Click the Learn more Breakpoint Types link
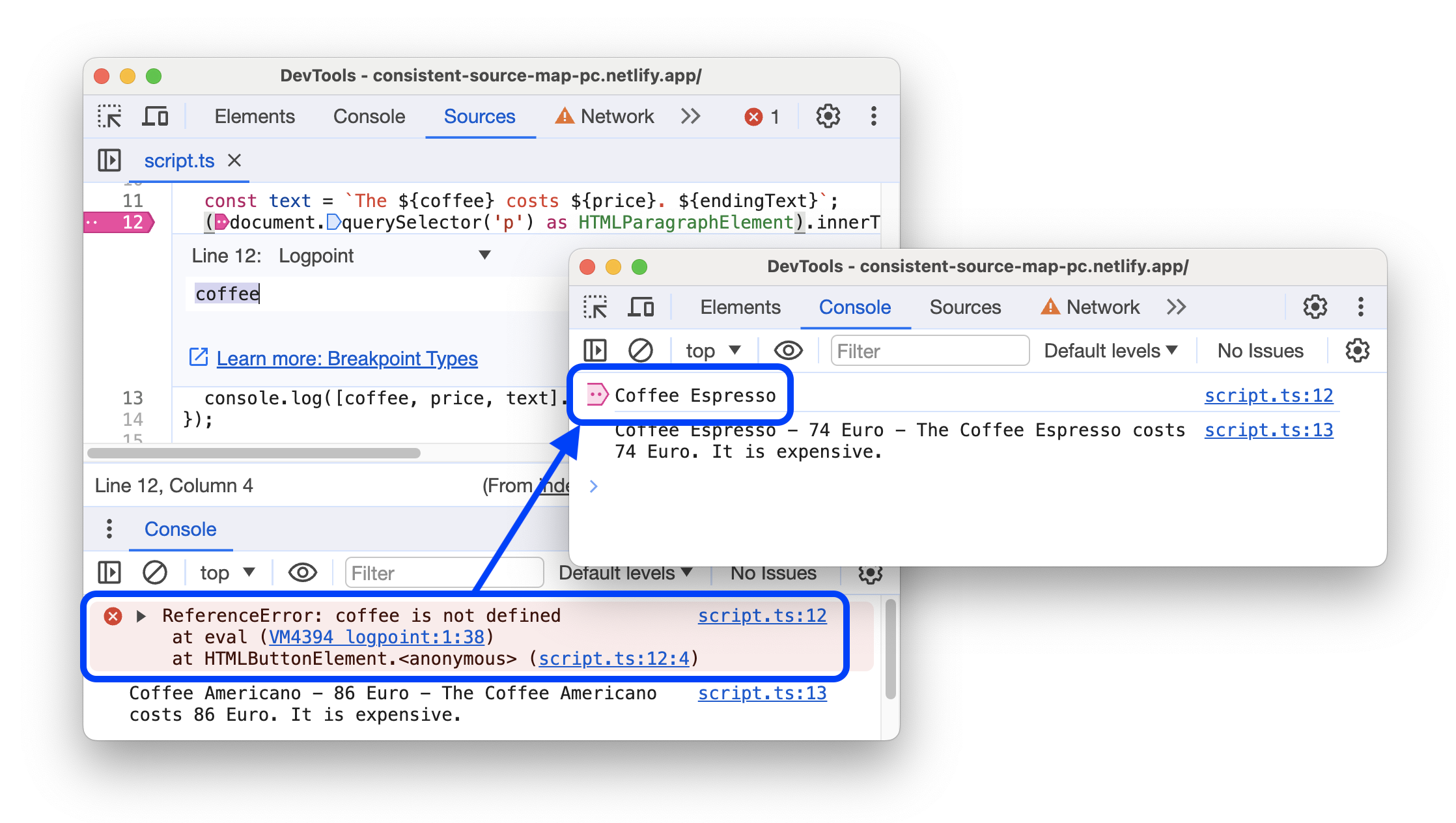Image resolution: width=1456 pixels, height=823 pixels. coord(340,358)
